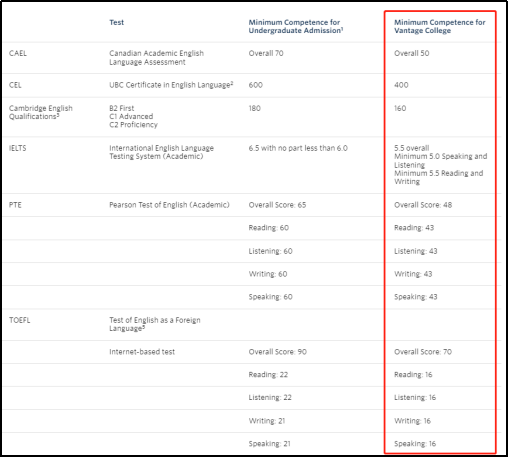This screenshot has height=457, width=508.
Task: Click the PTE row label
Action: [x=15, y=205]
